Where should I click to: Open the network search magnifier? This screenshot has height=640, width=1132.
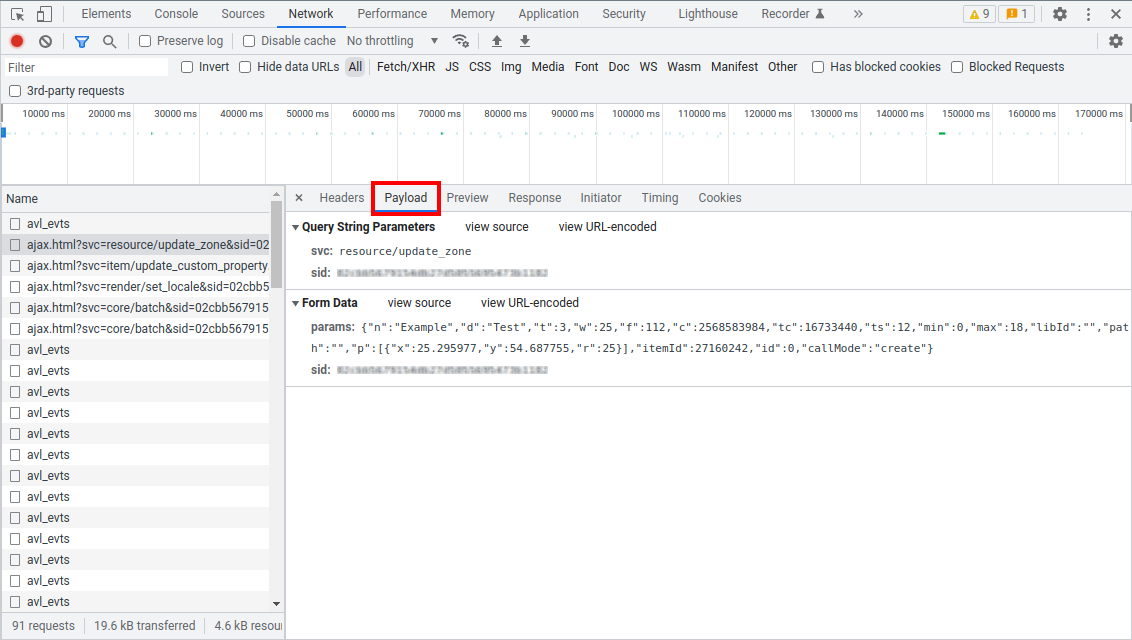(110, 41)
